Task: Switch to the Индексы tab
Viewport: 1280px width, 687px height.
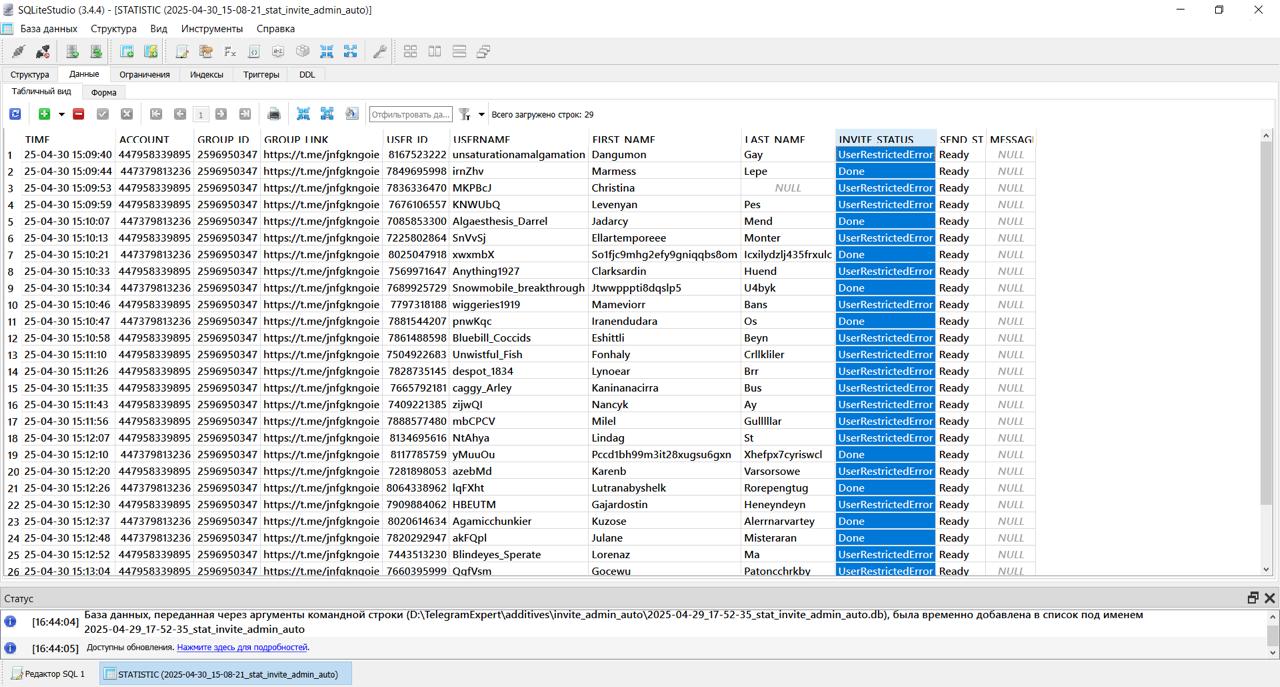Action: pos(207,75)
